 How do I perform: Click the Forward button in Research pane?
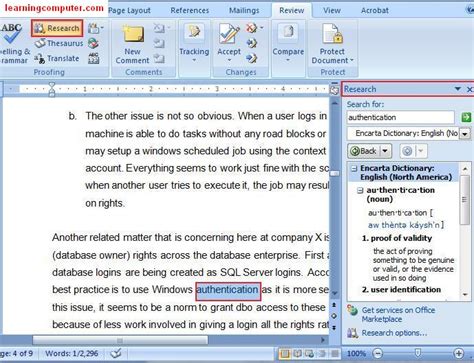click(x=407, y=151)
